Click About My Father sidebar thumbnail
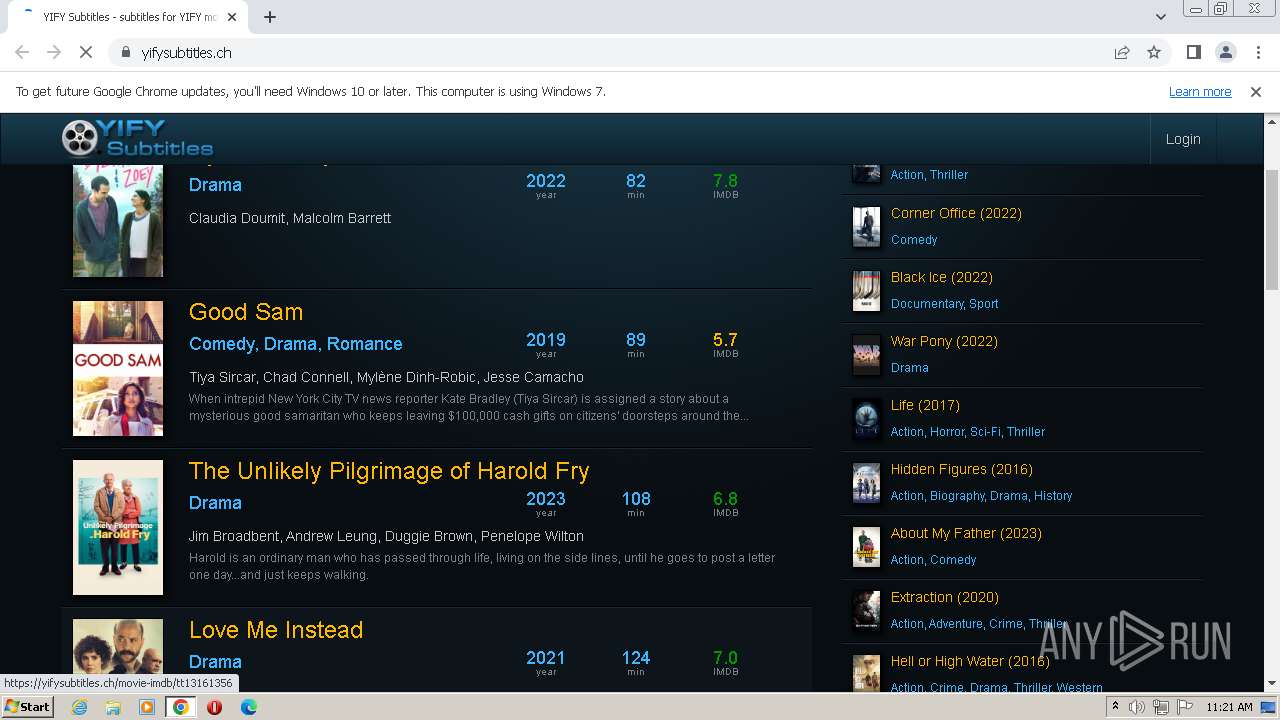The image size is (1280, 720). click(866, 547)
